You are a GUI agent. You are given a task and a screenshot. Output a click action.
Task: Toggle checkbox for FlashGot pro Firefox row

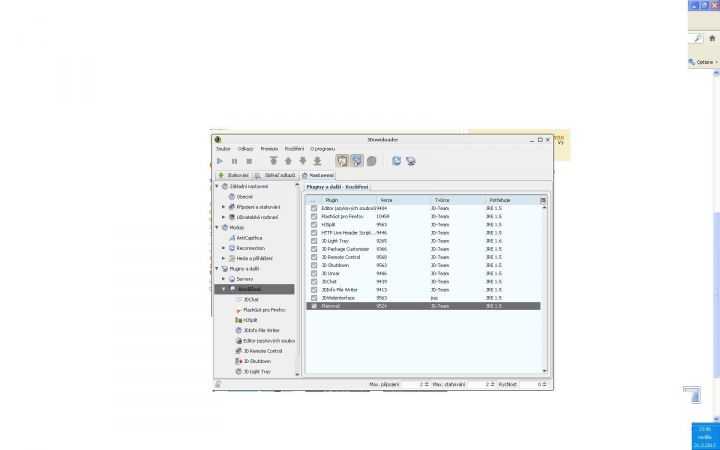coord(314,216)
